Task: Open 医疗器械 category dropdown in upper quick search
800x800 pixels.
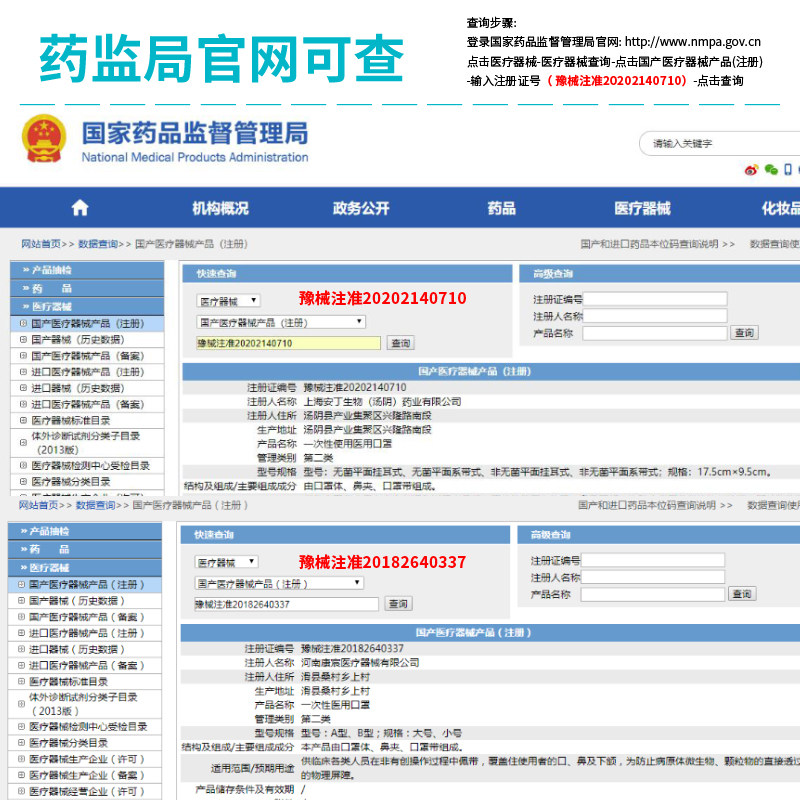Action: click(x=229, y=301)
